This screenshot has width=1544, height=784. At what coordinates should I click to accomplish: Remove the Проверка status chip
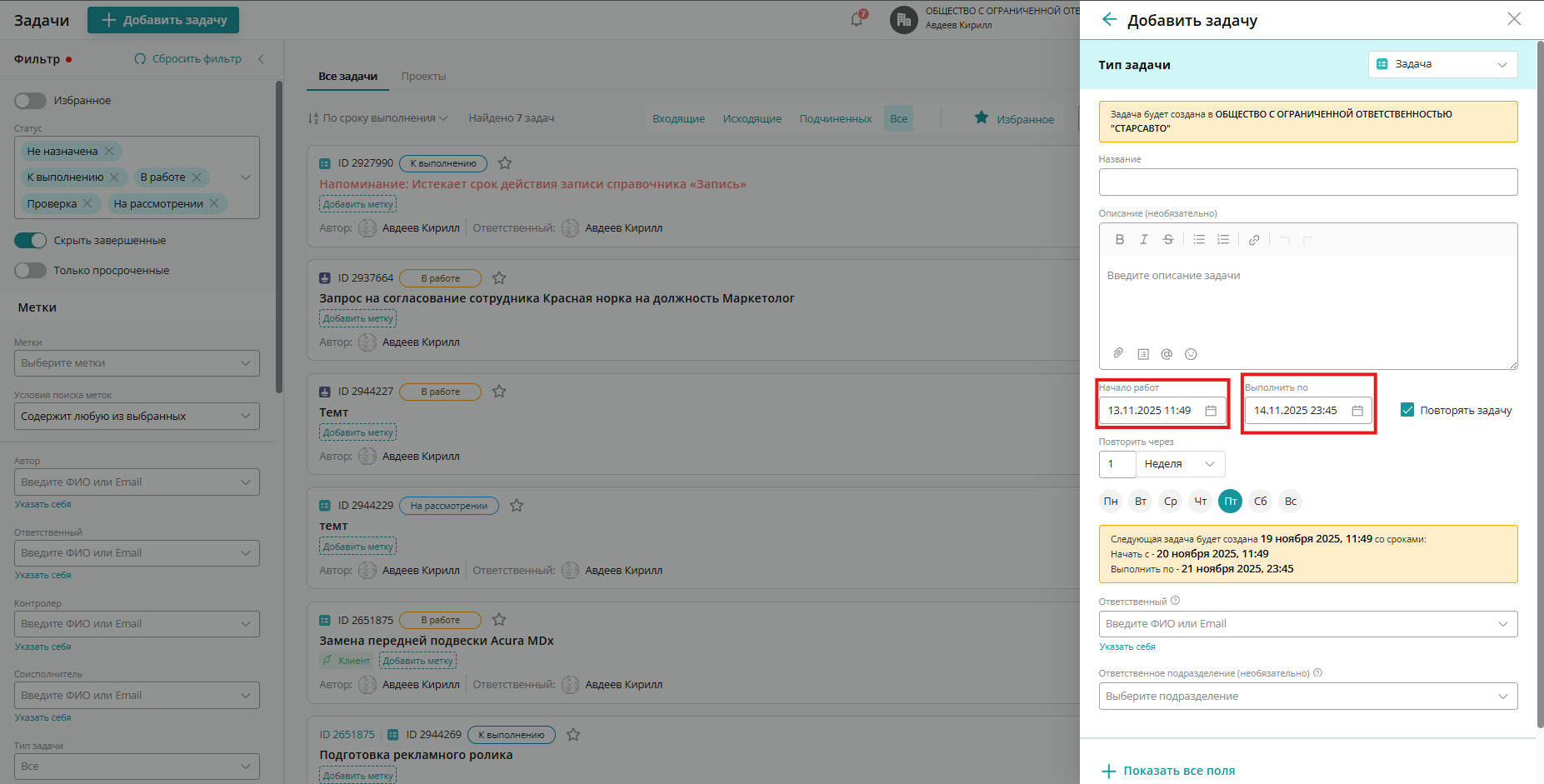pos(87,203)
